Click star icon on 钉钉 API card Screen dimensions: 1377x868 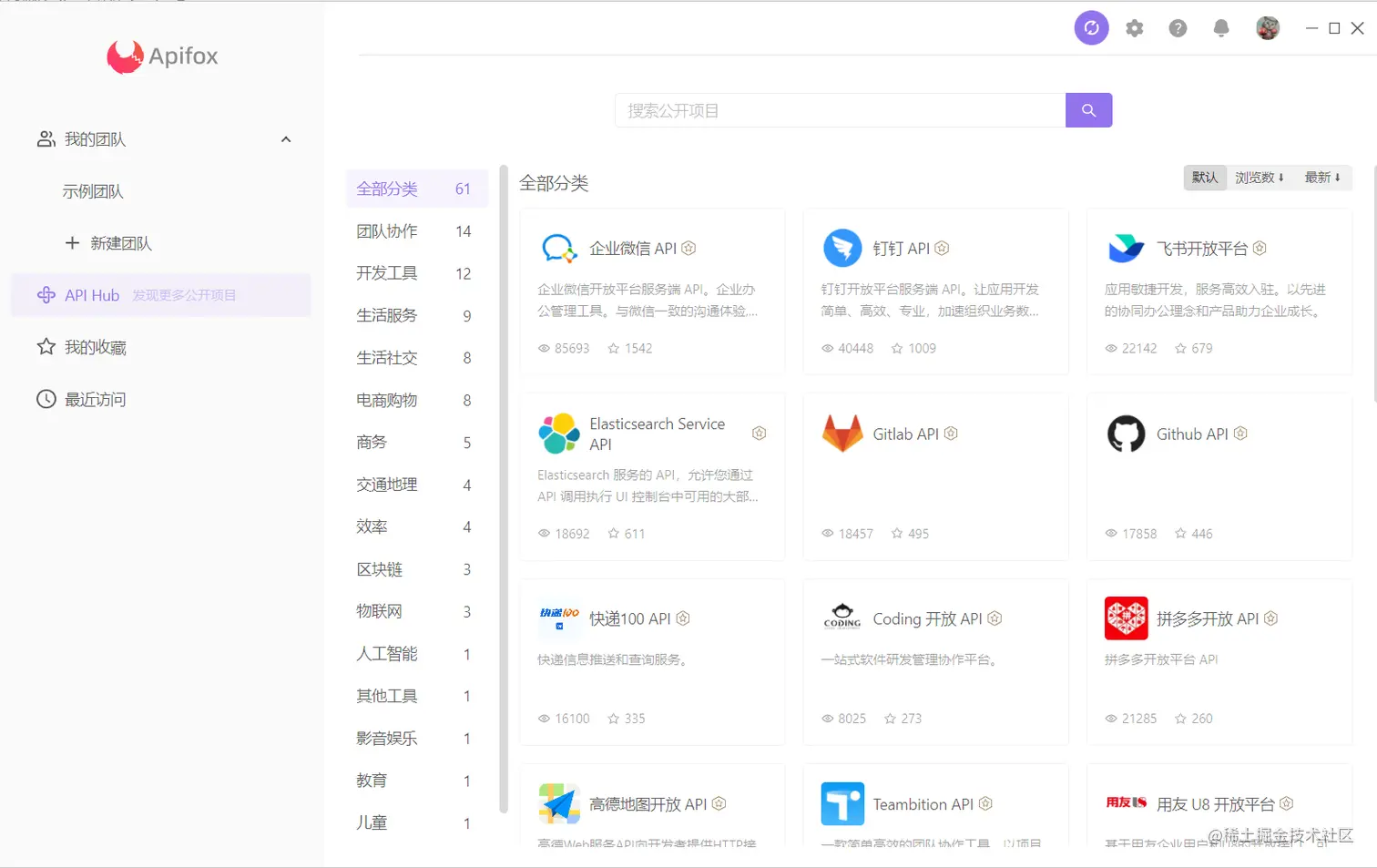pos(897,348)
